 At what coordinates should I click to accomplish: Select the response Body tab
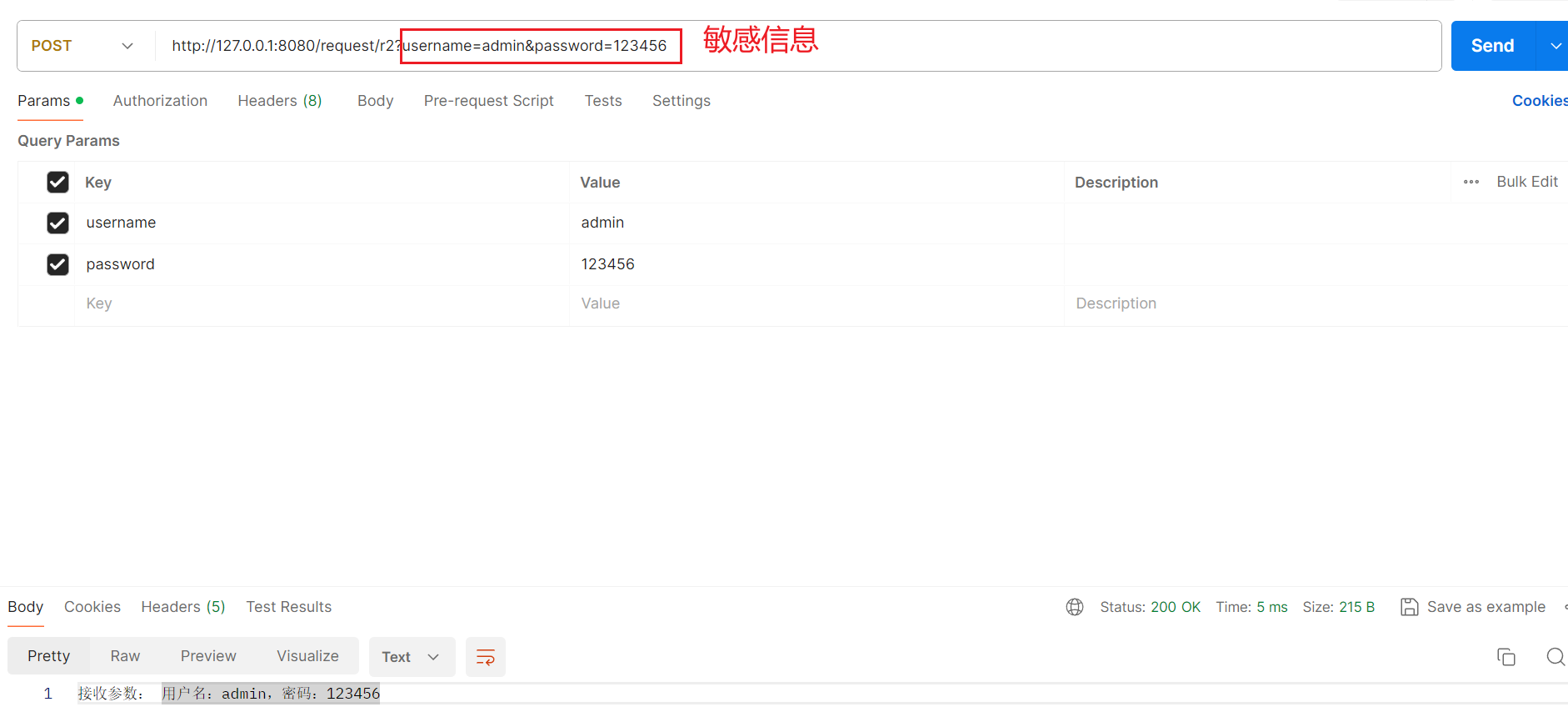pyautogui.click(x=25, y=607)
